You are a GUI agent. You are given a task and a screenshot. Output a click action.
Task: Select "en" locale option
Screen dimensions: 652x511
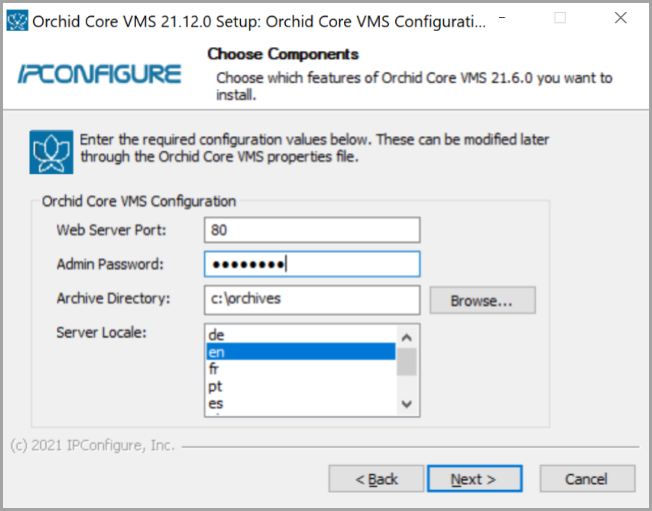(300, 351)
